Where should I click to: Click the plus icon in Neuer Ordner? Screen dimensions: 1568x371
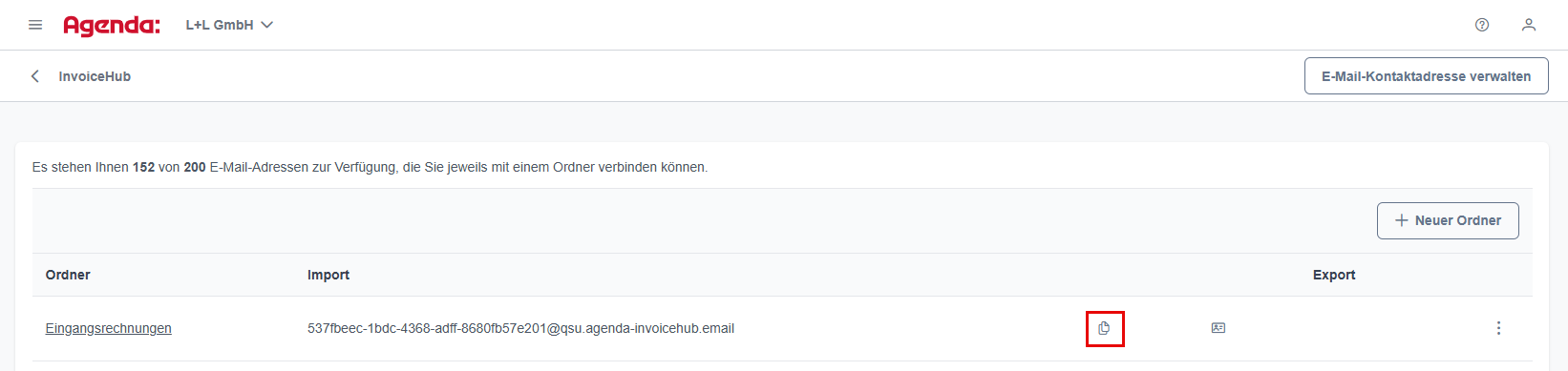[x=1402, y=220]
